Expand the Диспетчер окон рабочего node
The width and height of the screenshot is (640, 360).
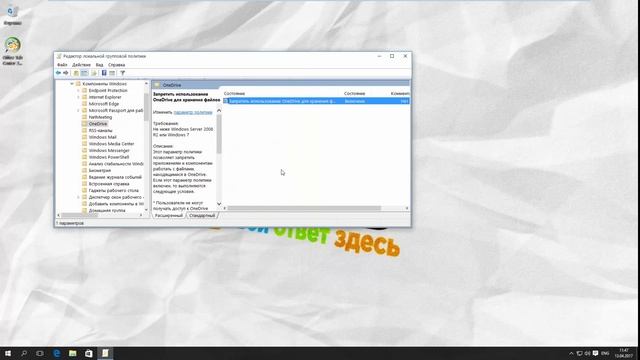[78, 197]
